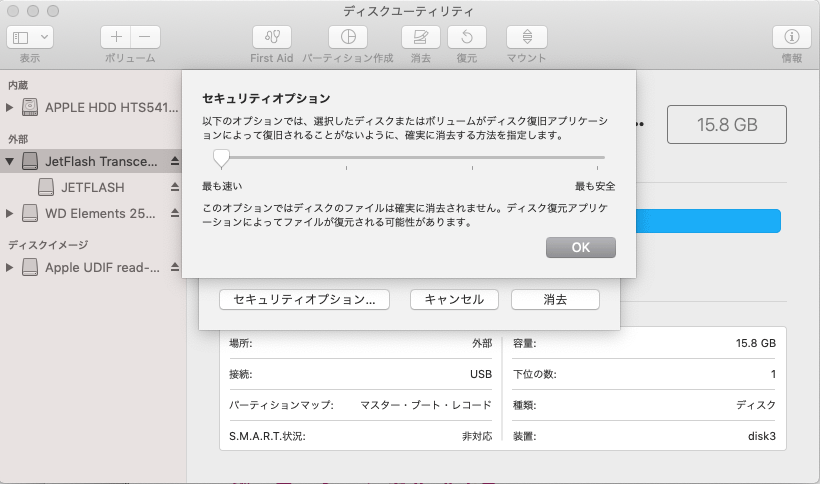This screenshot has width=820, height=484.
Task: Open the sidebar view (表示) dropdown
Action: tap(30, 37)
